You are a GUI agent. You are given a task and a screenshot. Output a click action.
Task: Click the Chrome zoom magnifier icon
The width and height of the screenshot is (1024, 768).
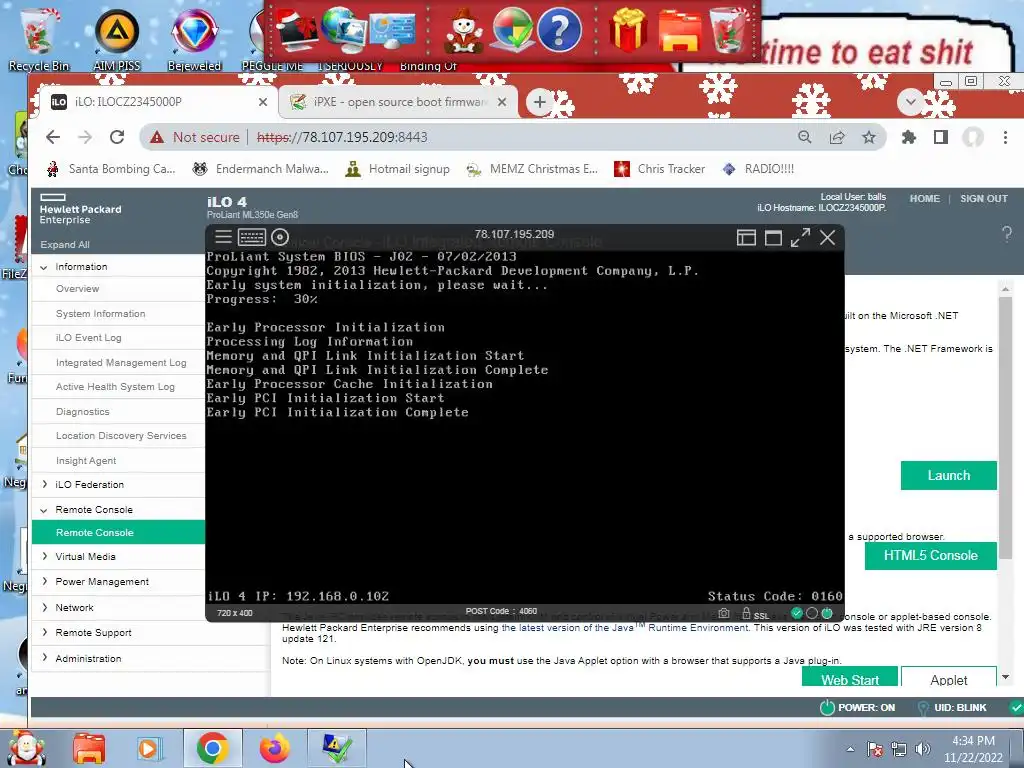coord(805,137)
